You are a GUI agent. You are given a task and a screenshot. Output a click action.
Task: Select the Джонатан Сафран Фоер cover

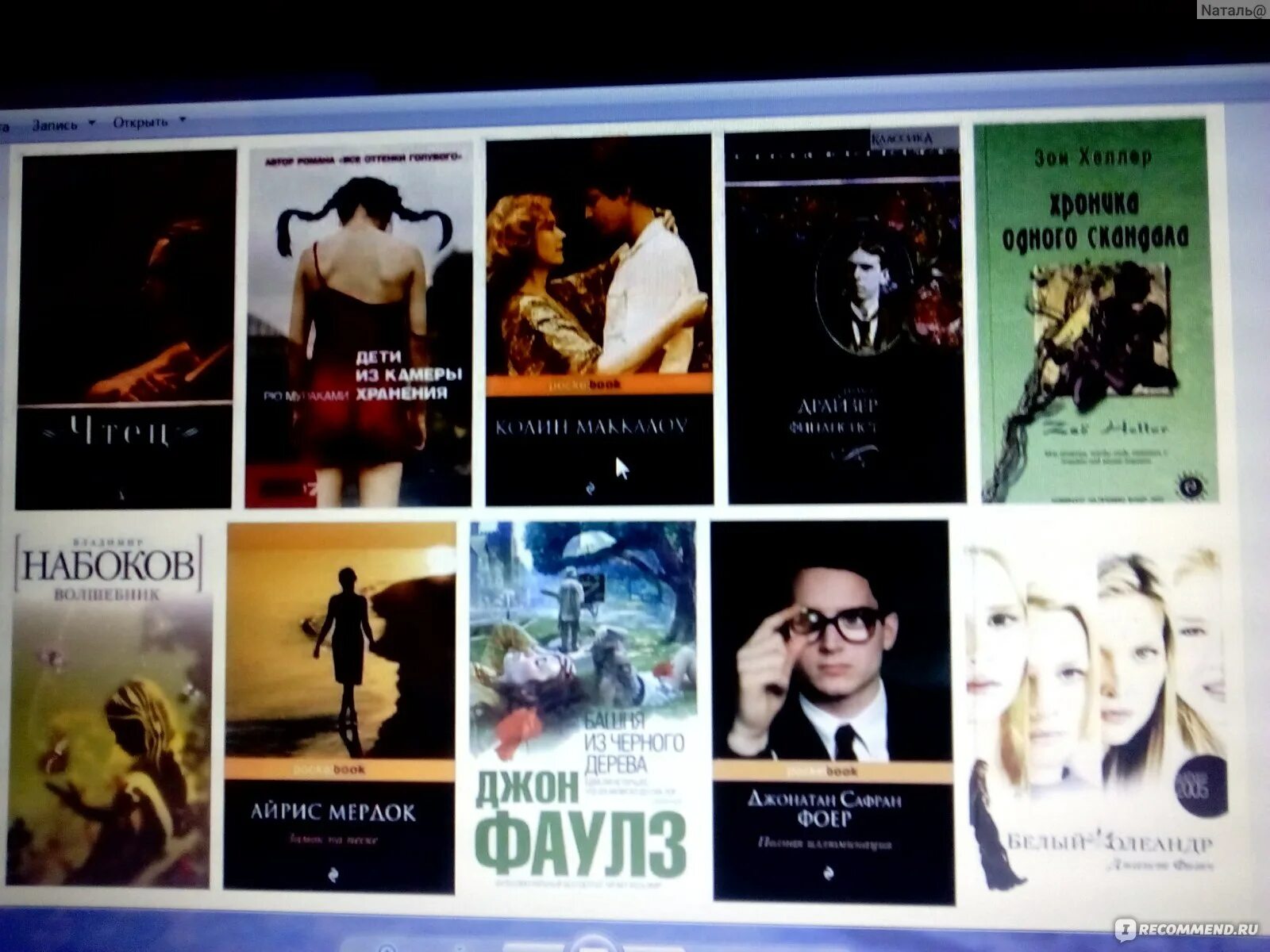coord(833,712)
